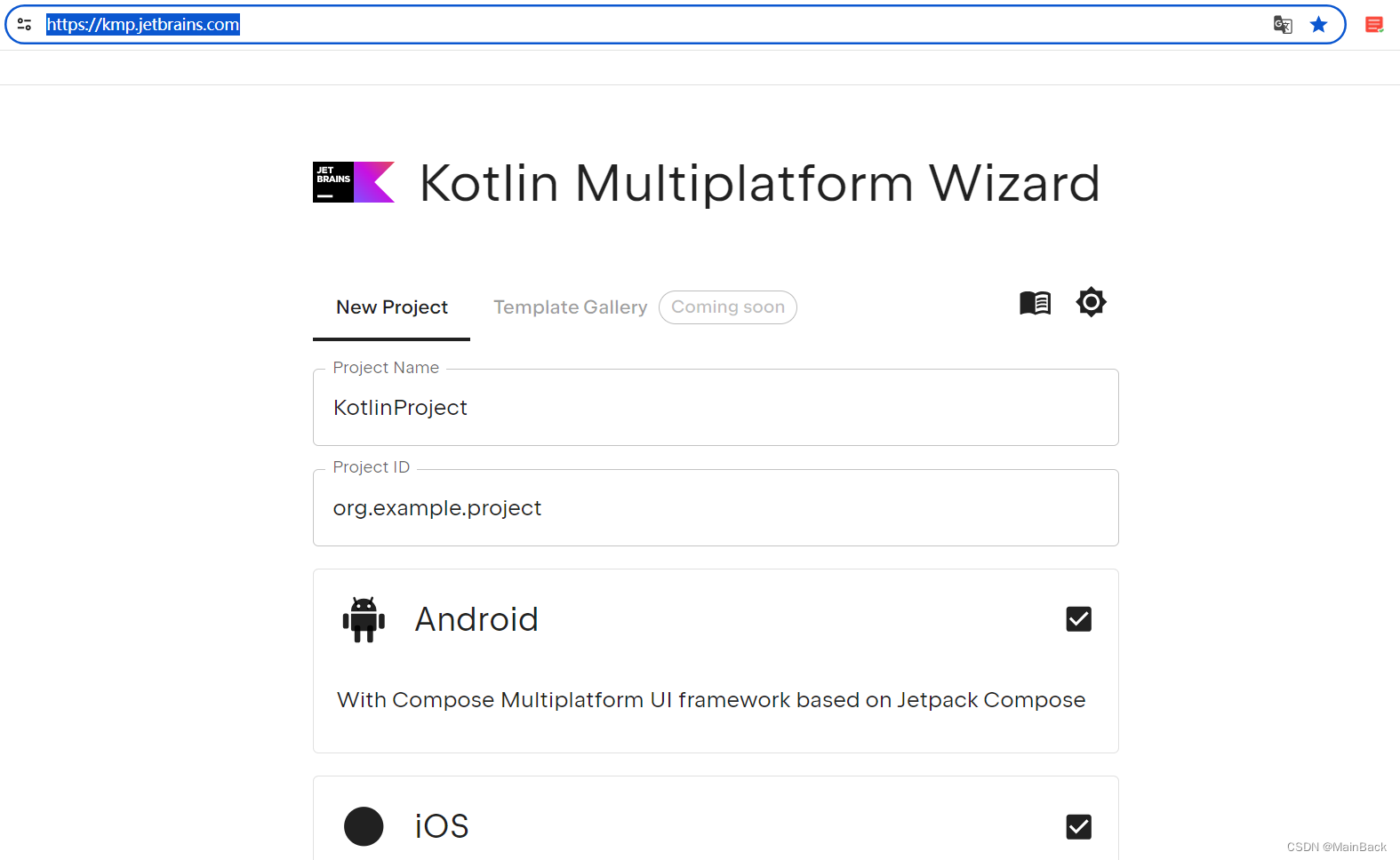
Task: Open the documentation book icon
Action: point(1036,303)
